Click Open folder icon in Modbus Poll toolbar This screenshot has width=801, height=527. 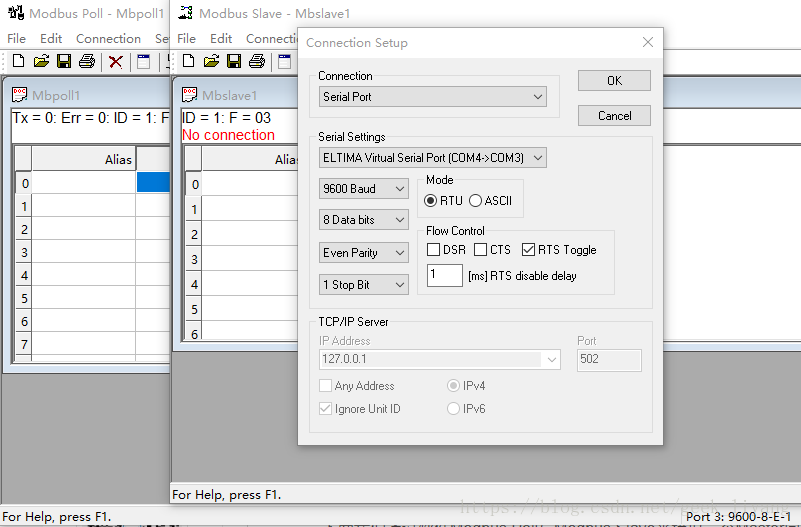pos(41,61)
